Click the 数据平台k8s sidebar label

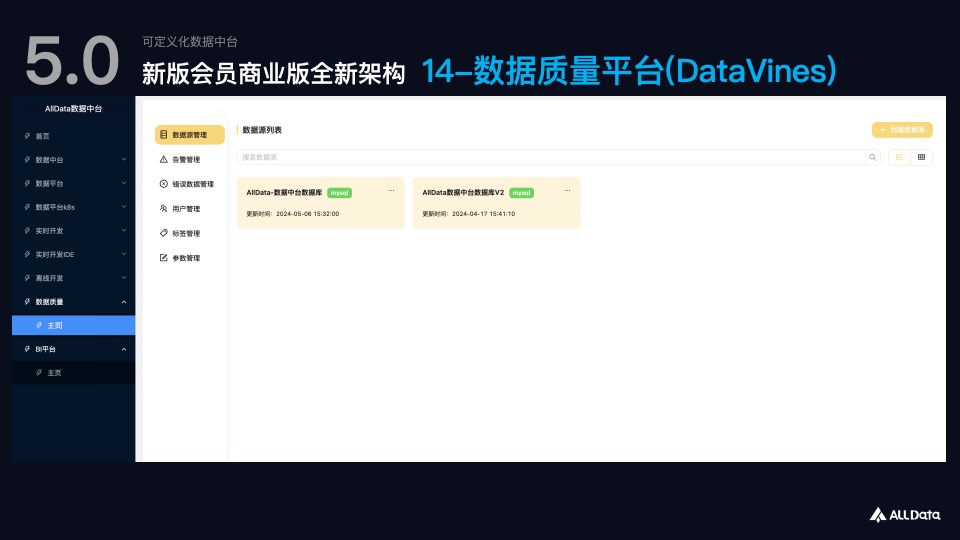(x=55, y=207)
